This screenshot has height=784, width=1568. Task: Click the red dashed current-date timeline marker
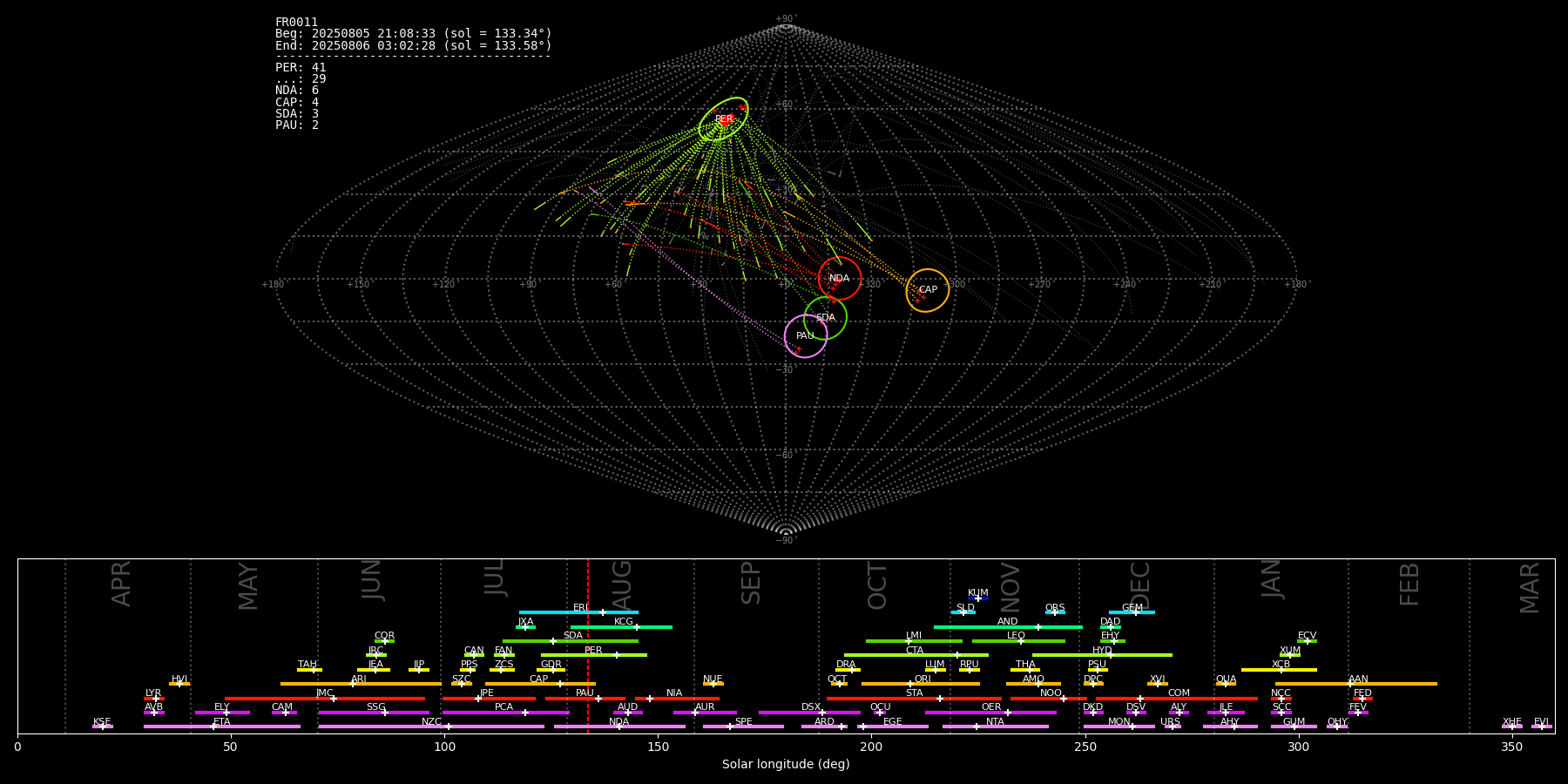tap(587, 645)
